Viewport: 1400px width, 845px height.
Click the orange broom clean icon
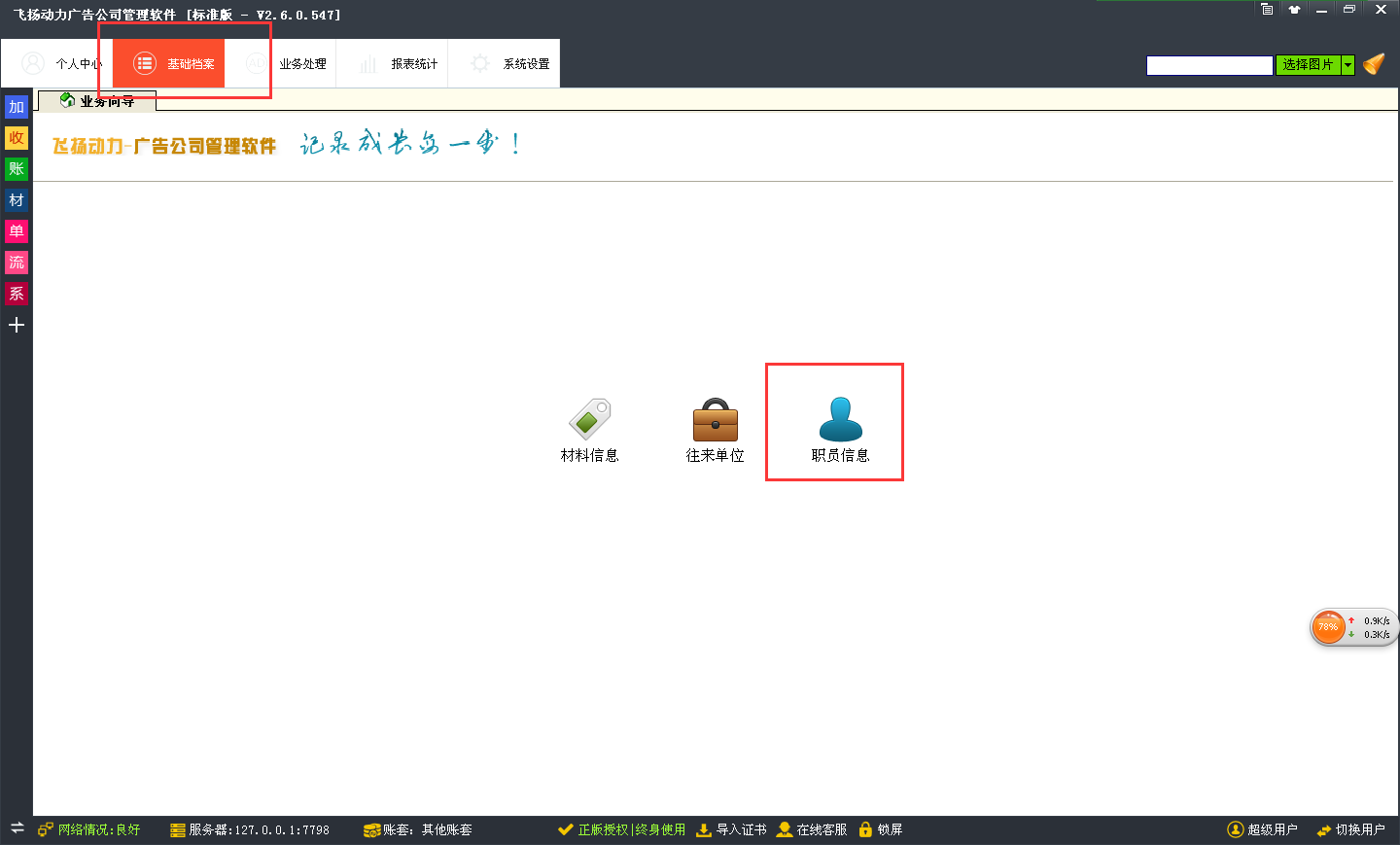click(x=1374, y=64)
